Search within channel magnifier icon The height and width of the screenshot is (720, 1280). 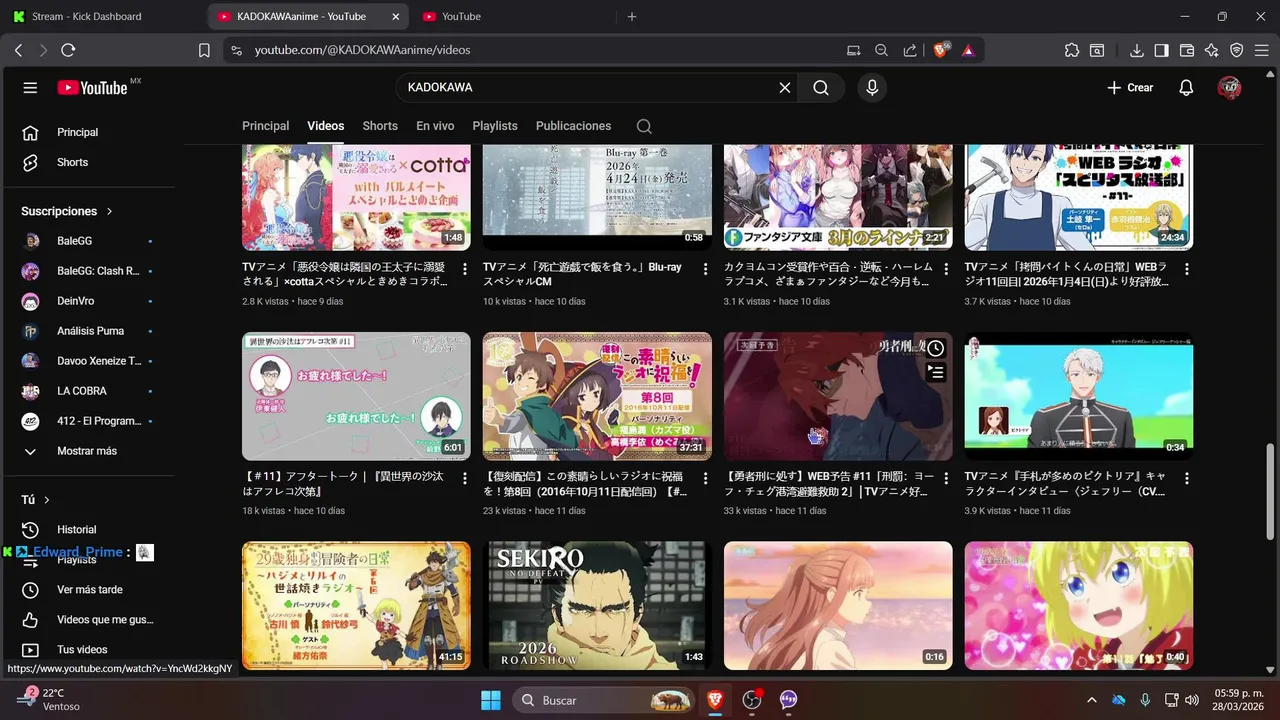tap(644, 126)
